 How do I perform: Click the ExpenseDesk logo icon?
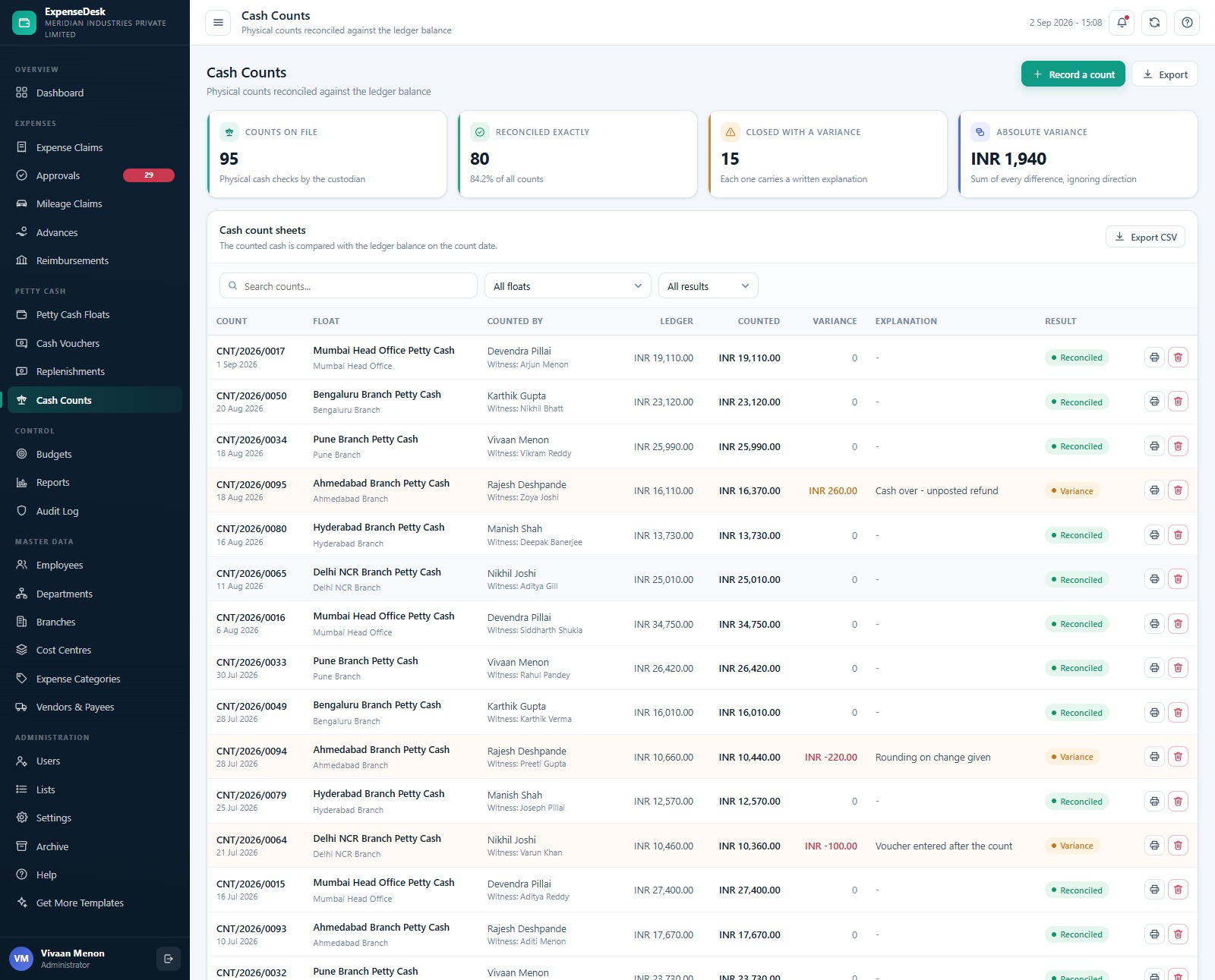coord(24,23)
